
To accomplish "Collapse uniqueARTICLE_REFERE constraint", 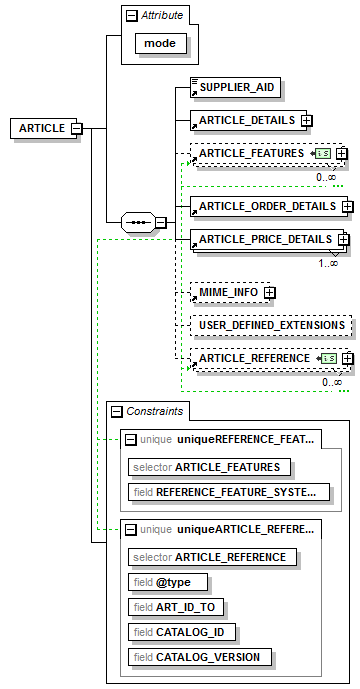I will 131,530.
